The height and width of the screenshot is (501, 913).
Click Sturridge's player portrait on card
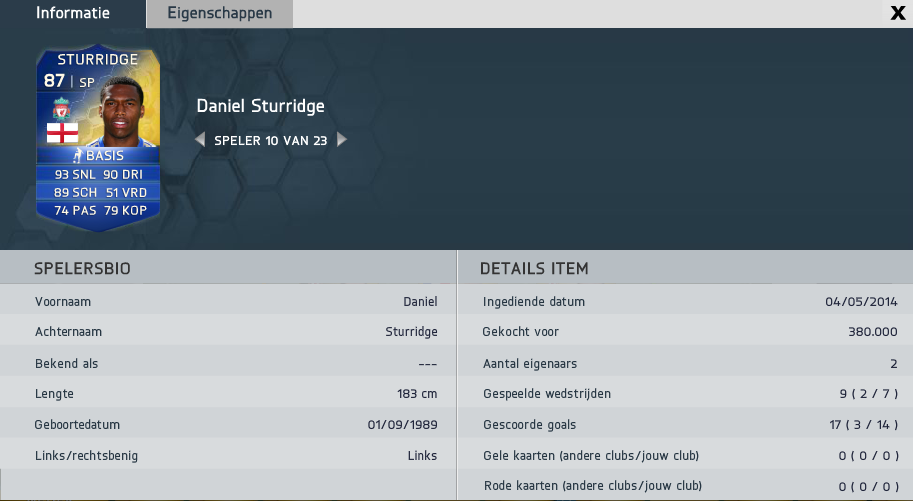click(x=121, y=112)
